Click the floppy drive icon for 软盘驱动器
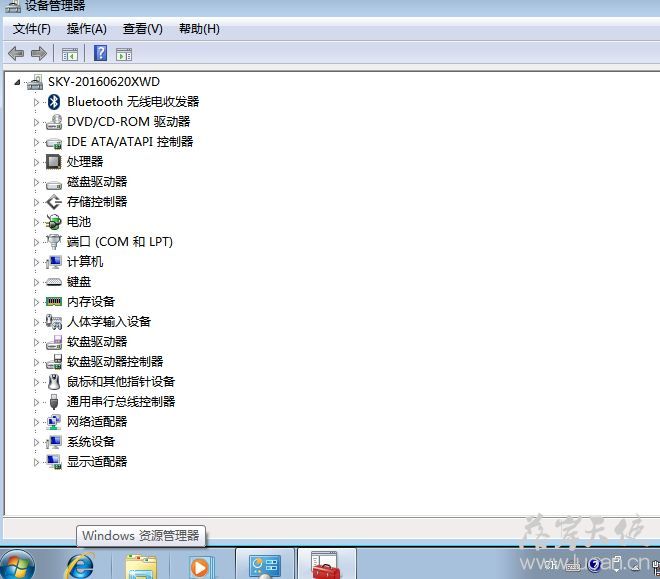 (54, 342)
